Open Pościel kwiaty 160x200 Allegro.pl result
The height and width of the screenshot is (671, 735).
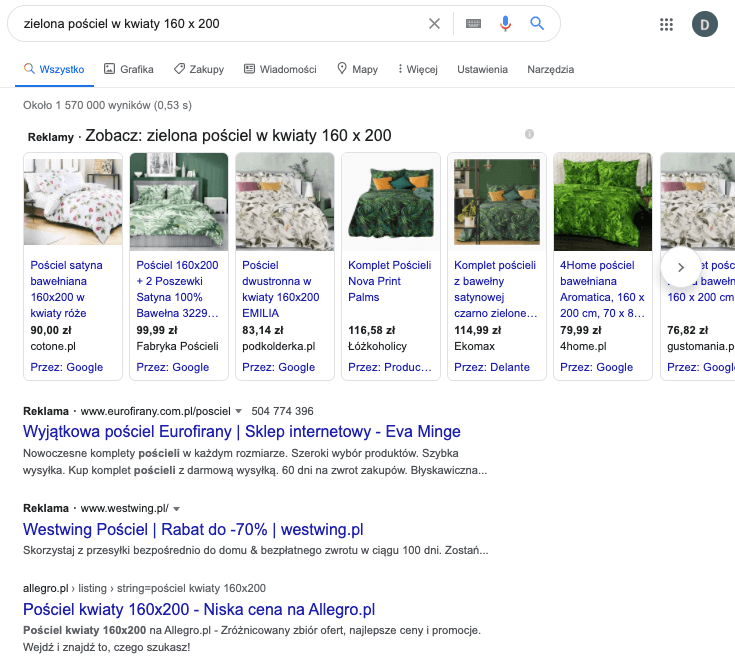click(x=199, y=610)
